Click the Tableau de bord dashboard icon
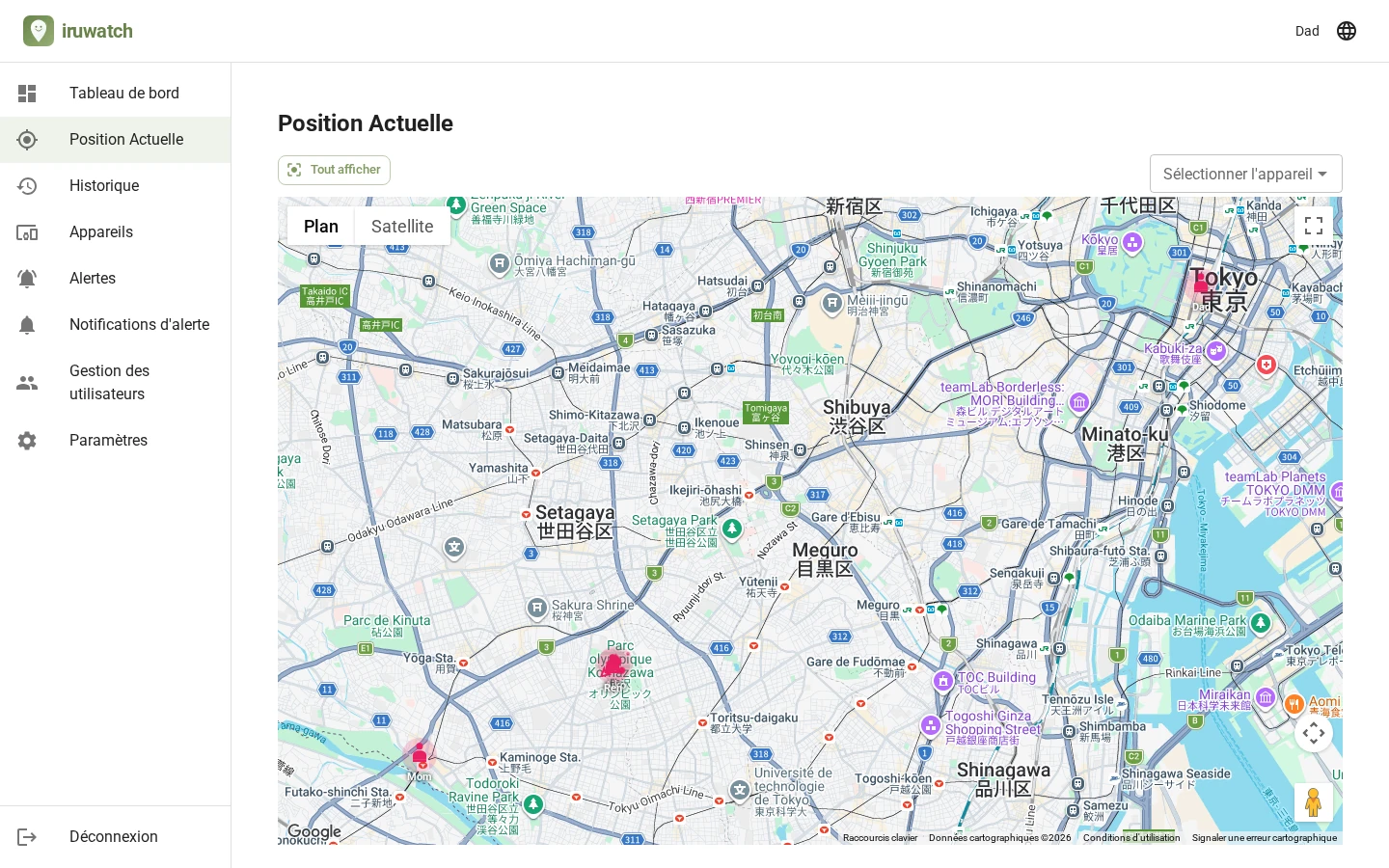The image size is (1389, 868). point(27,94)
